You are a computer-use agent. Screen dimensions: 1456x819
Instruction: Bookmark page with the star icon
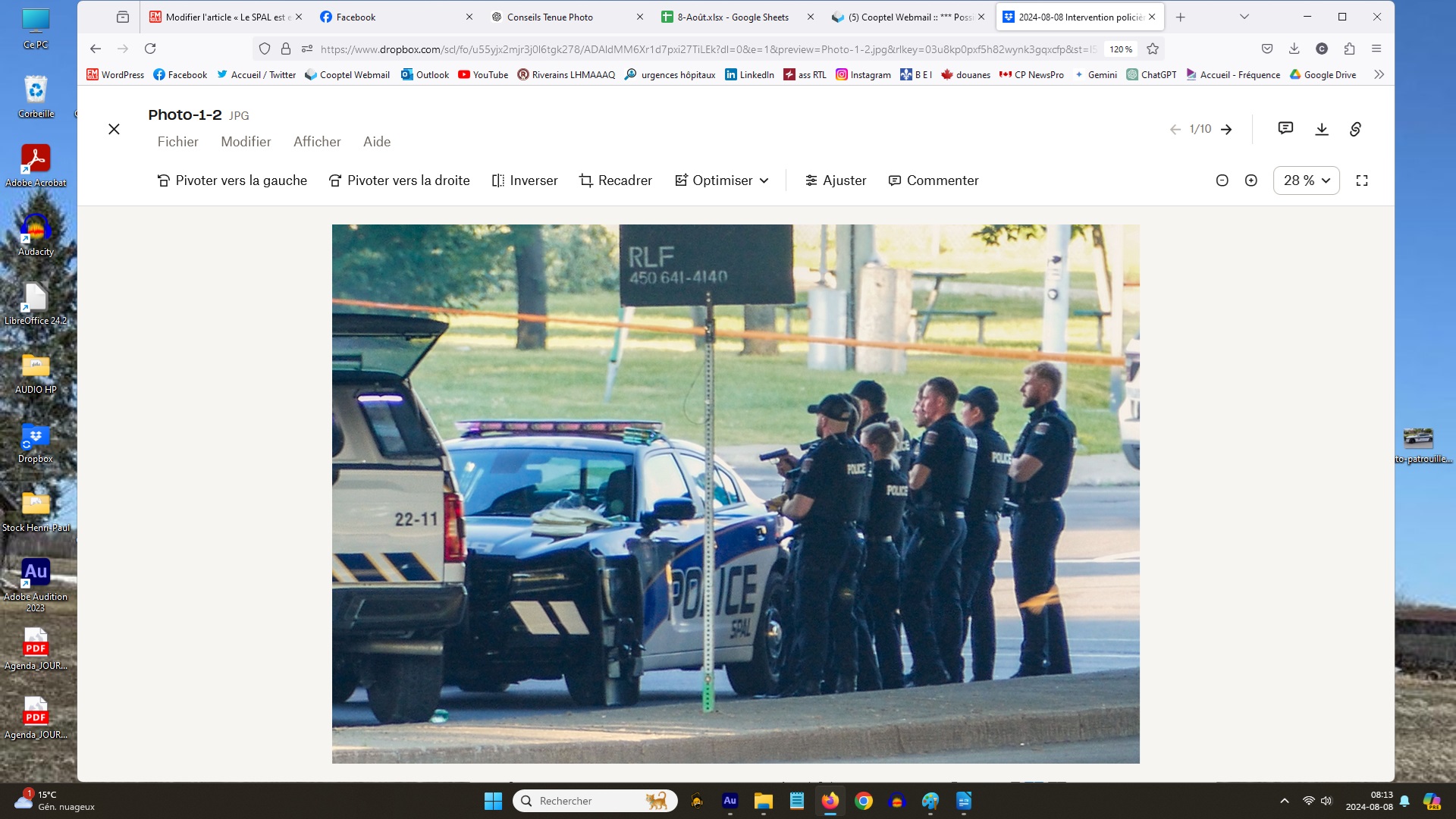(x=1153, y=49)
